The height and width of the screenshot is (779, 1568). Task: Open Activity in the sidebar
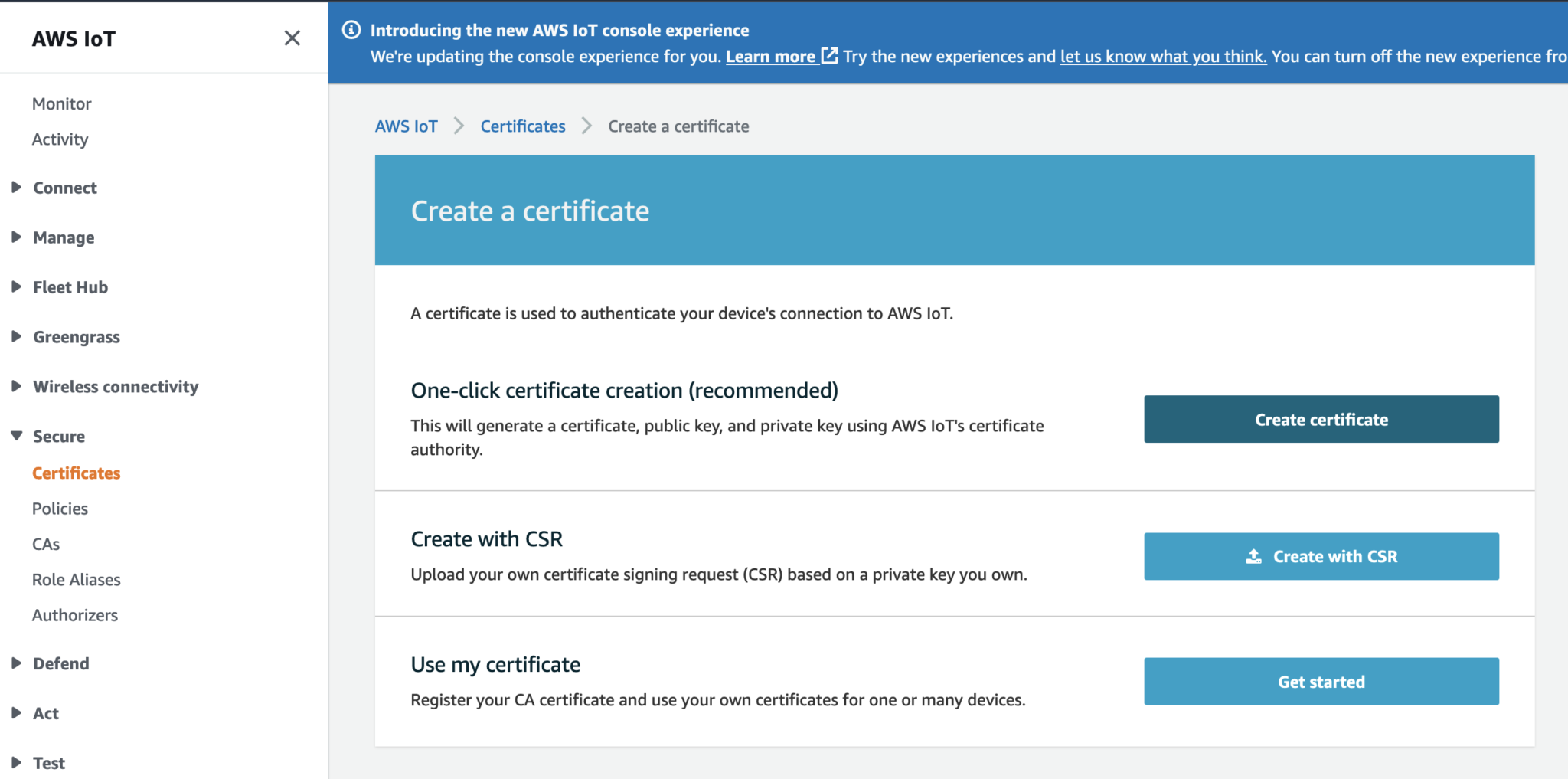coord(60,139)
